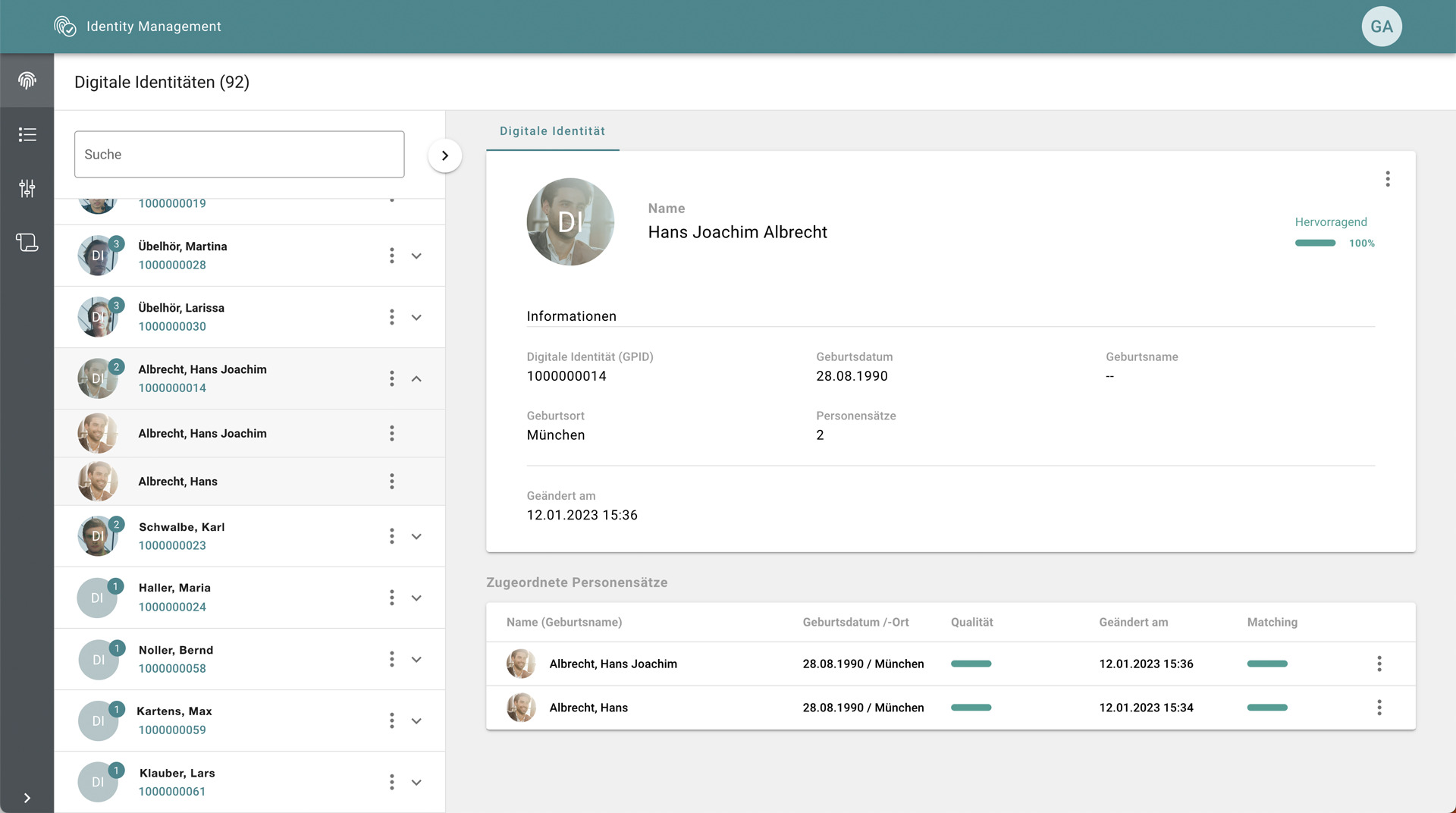Select the GPID value 1000000014 in Informationen
1456x813 pixels.
[566, 376]
